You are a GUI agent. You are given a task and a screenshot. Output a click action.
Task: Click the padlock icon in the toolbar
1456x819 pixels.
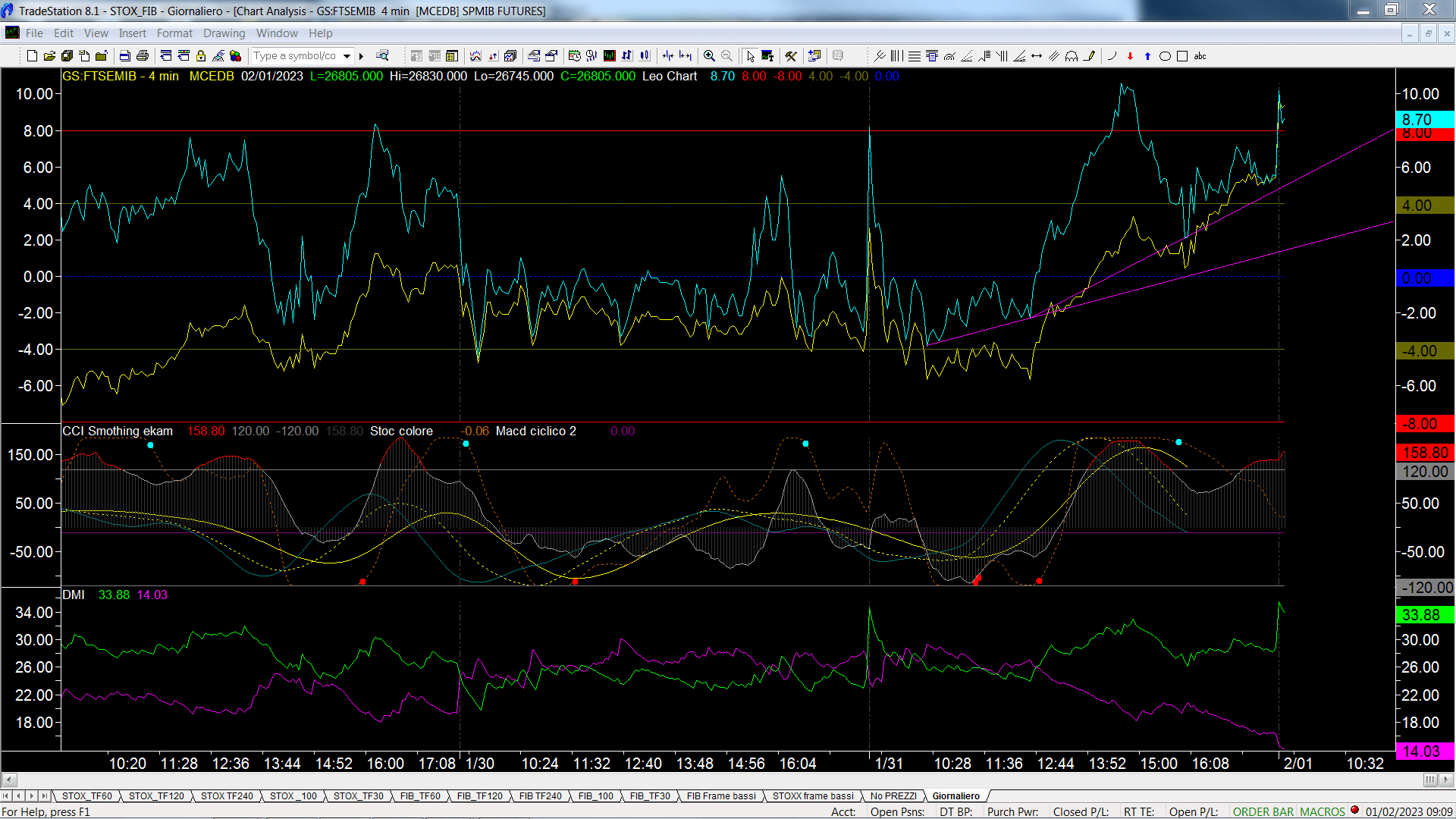point(201,56)
